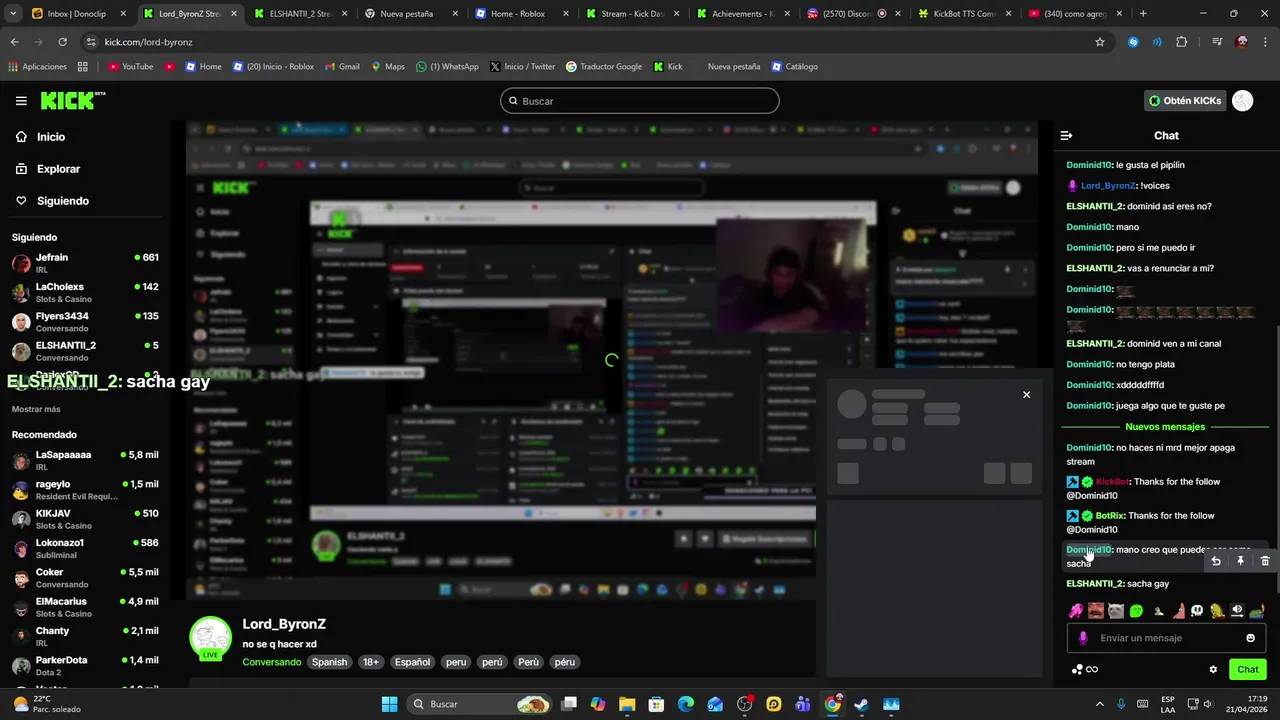1280x720 pixels.
Task: Open LaCholexs channel in sidebar
Action: point(85,292)
